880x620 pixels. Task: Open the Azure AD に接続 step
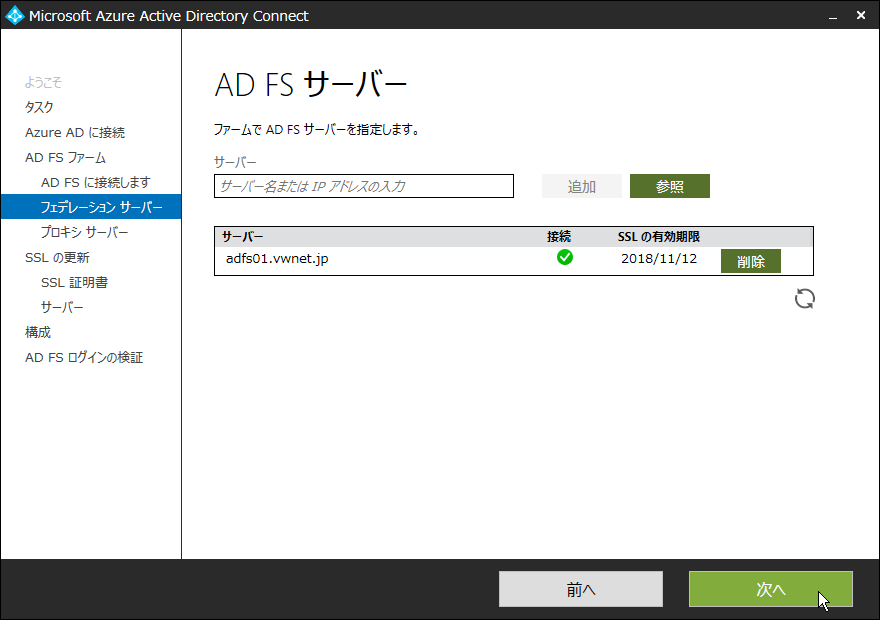click(x=75, y=132)
